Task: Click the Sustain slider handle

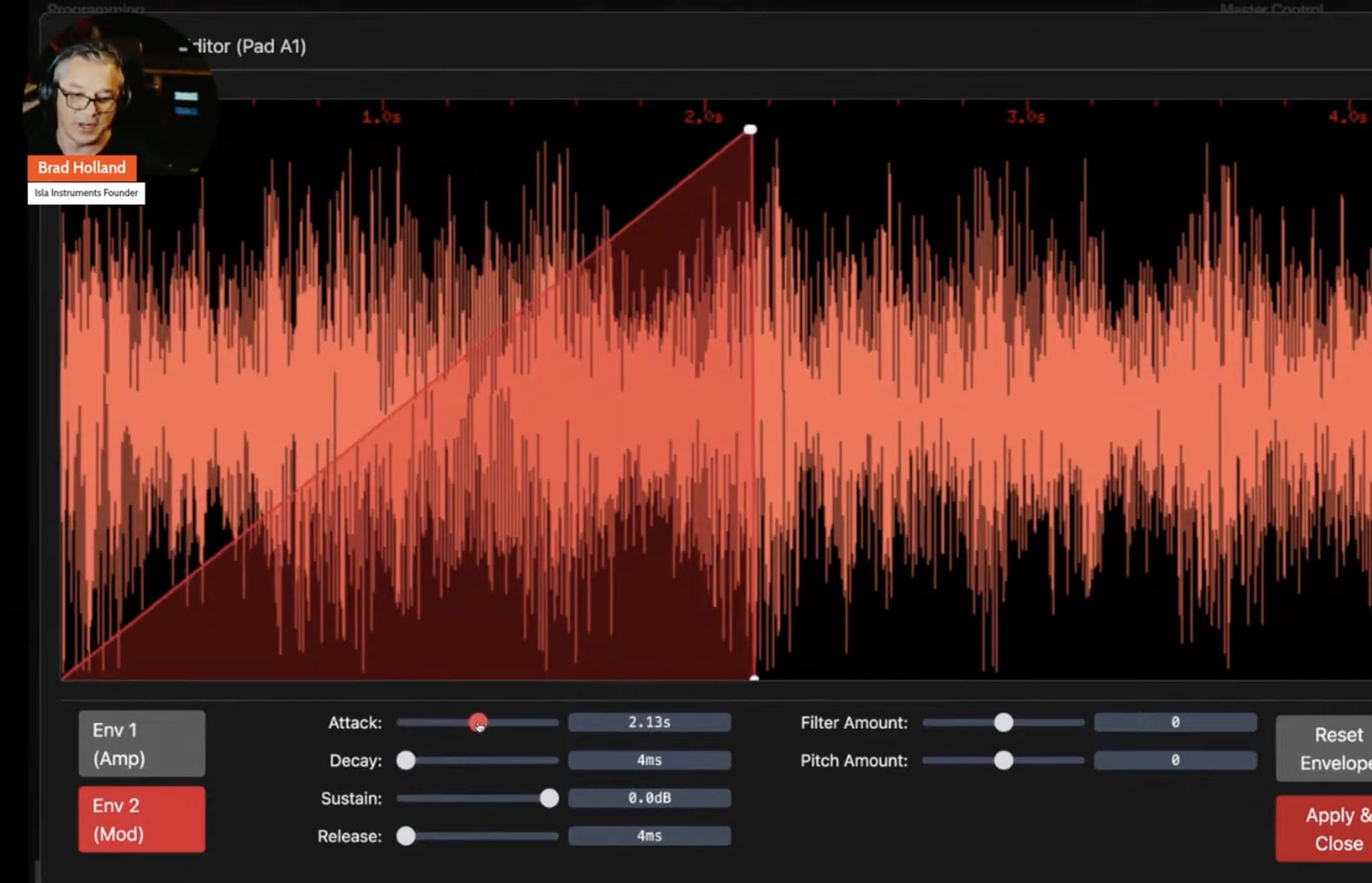Action: [549, 798]
